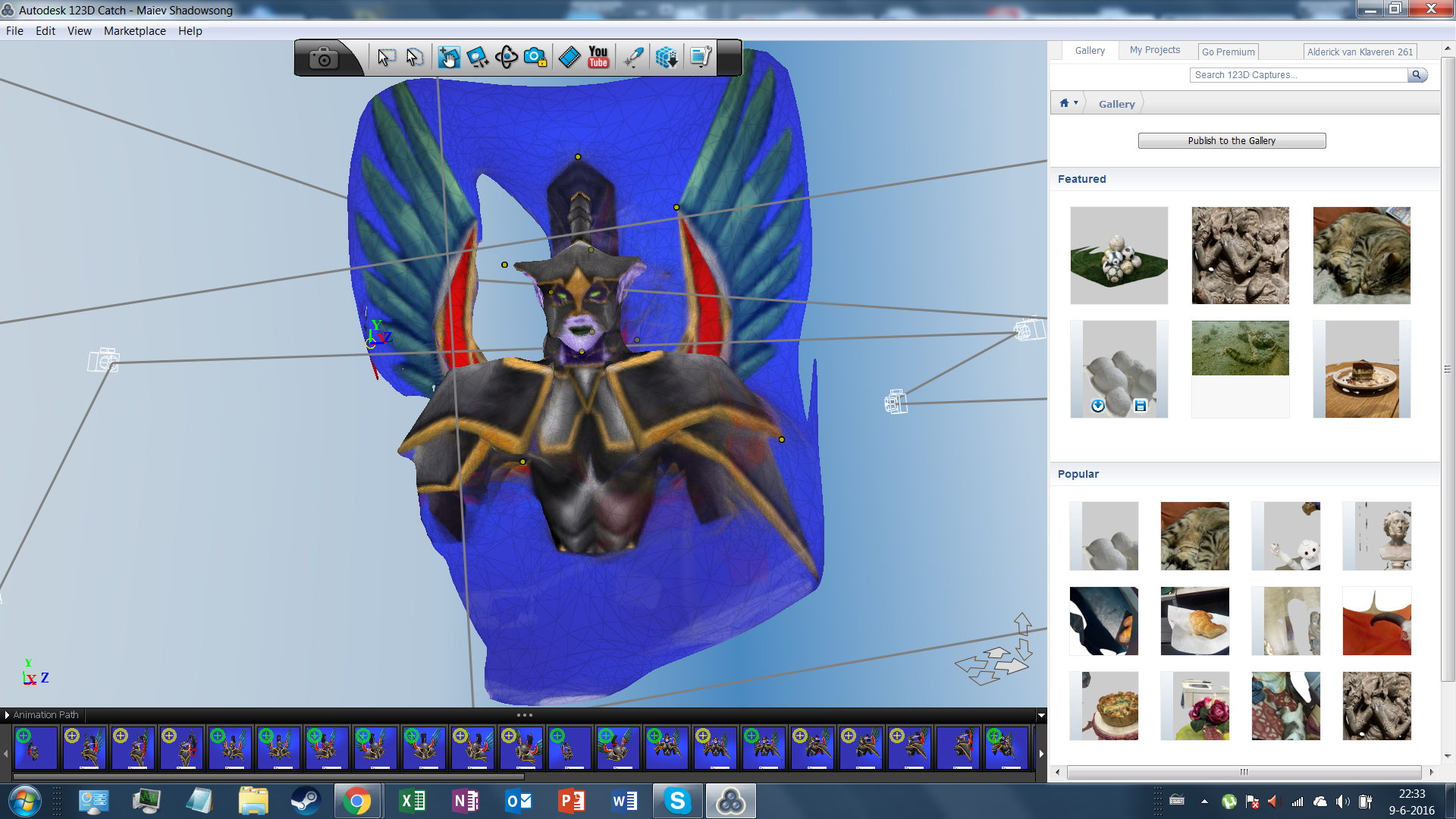Open the View menu

[79, 31]
